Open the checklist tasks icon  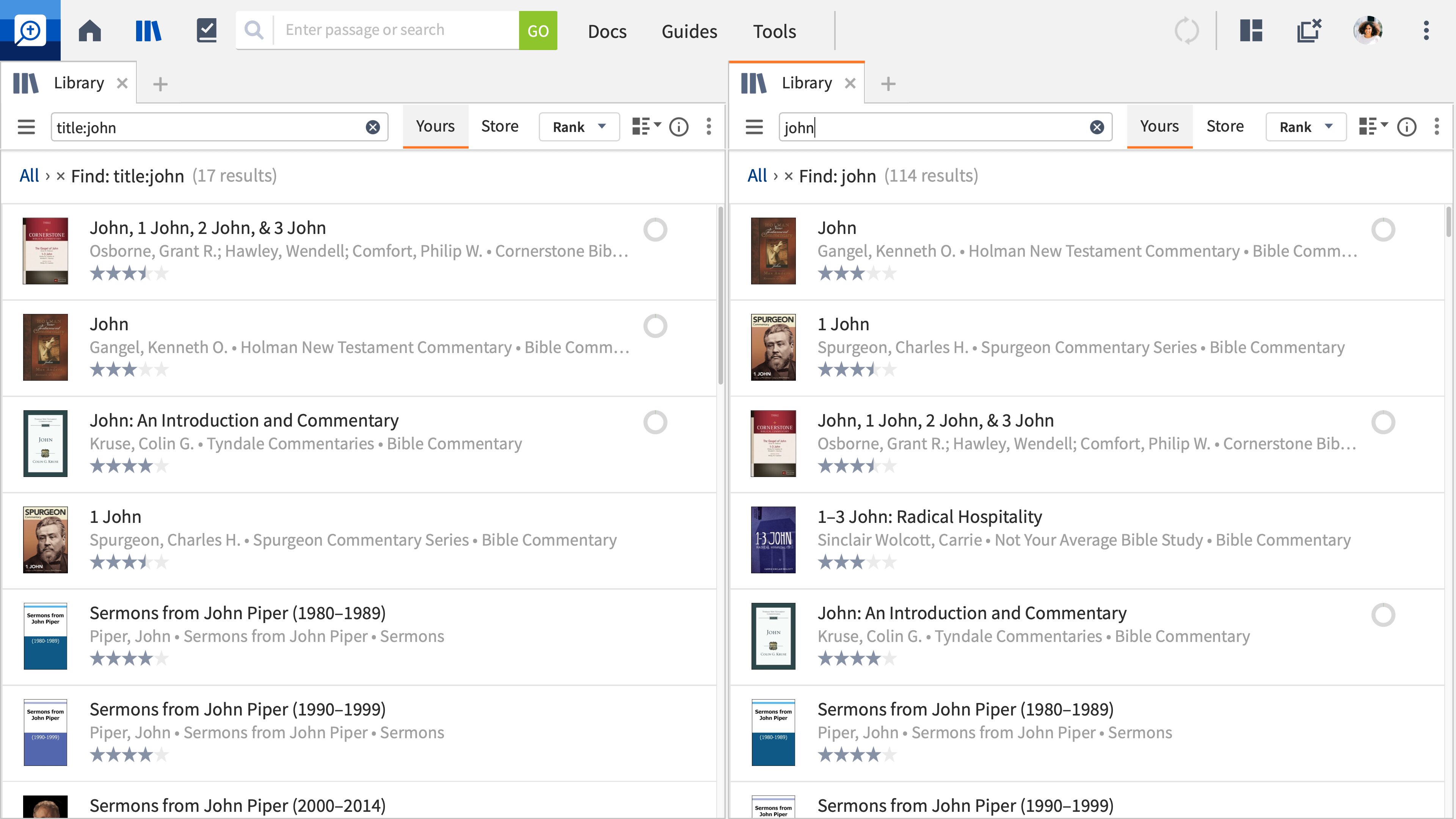pyautogui.click(x=207, y=30)
